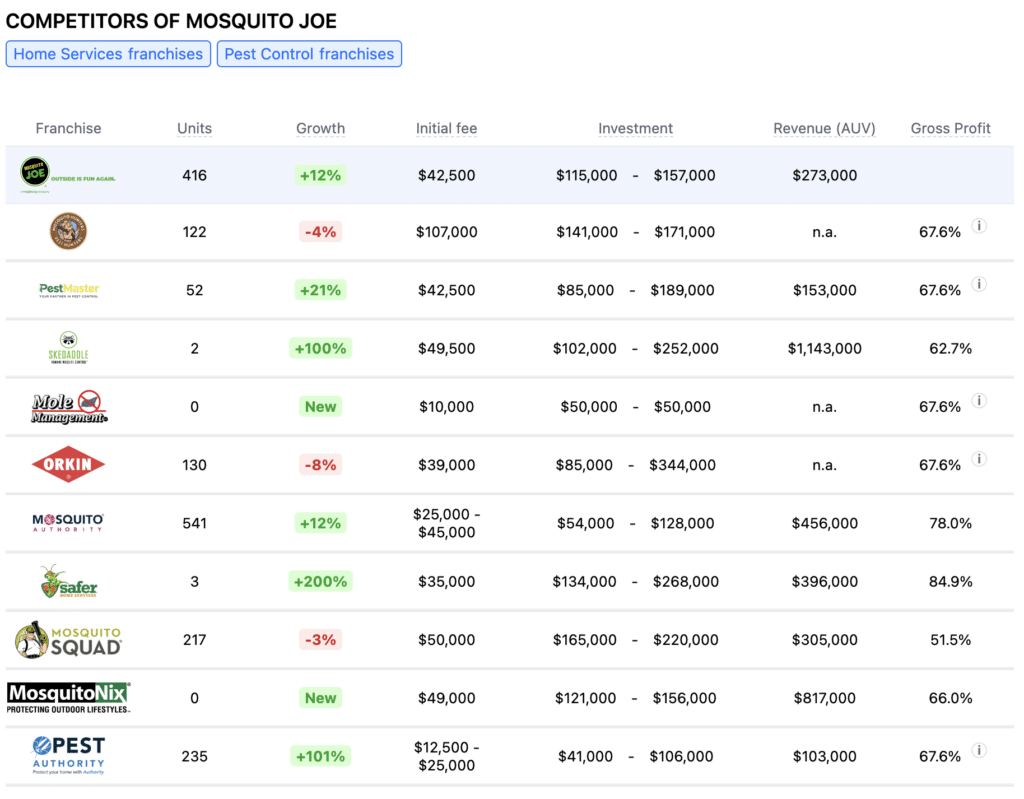Click the $25,000 - $45,000 initial fee
1024x799 pixels.
coord(447,523)
